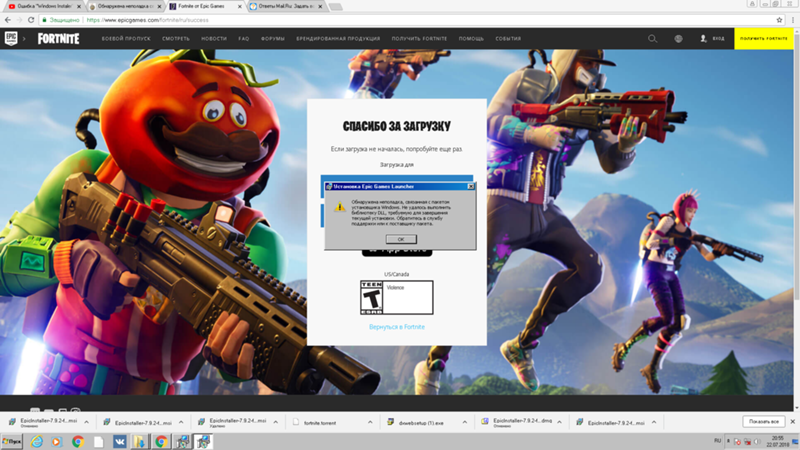Click the green secure padlock icon

(x=44, y=20)
